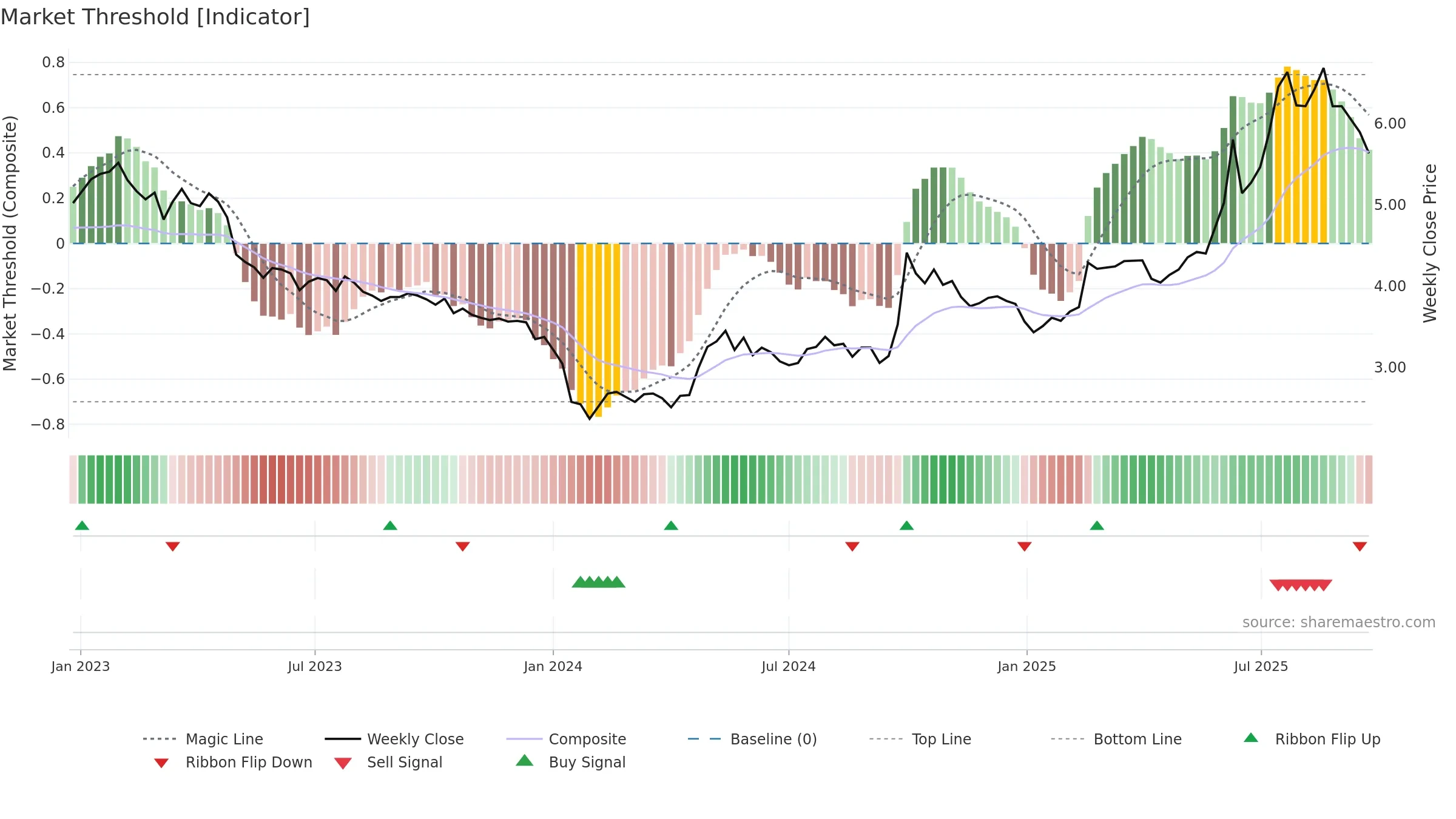Click the last Ribbon Flip Down marker in Sep 2025
The height and width of the screenshot is (819, 1456).
[1360, 547]
